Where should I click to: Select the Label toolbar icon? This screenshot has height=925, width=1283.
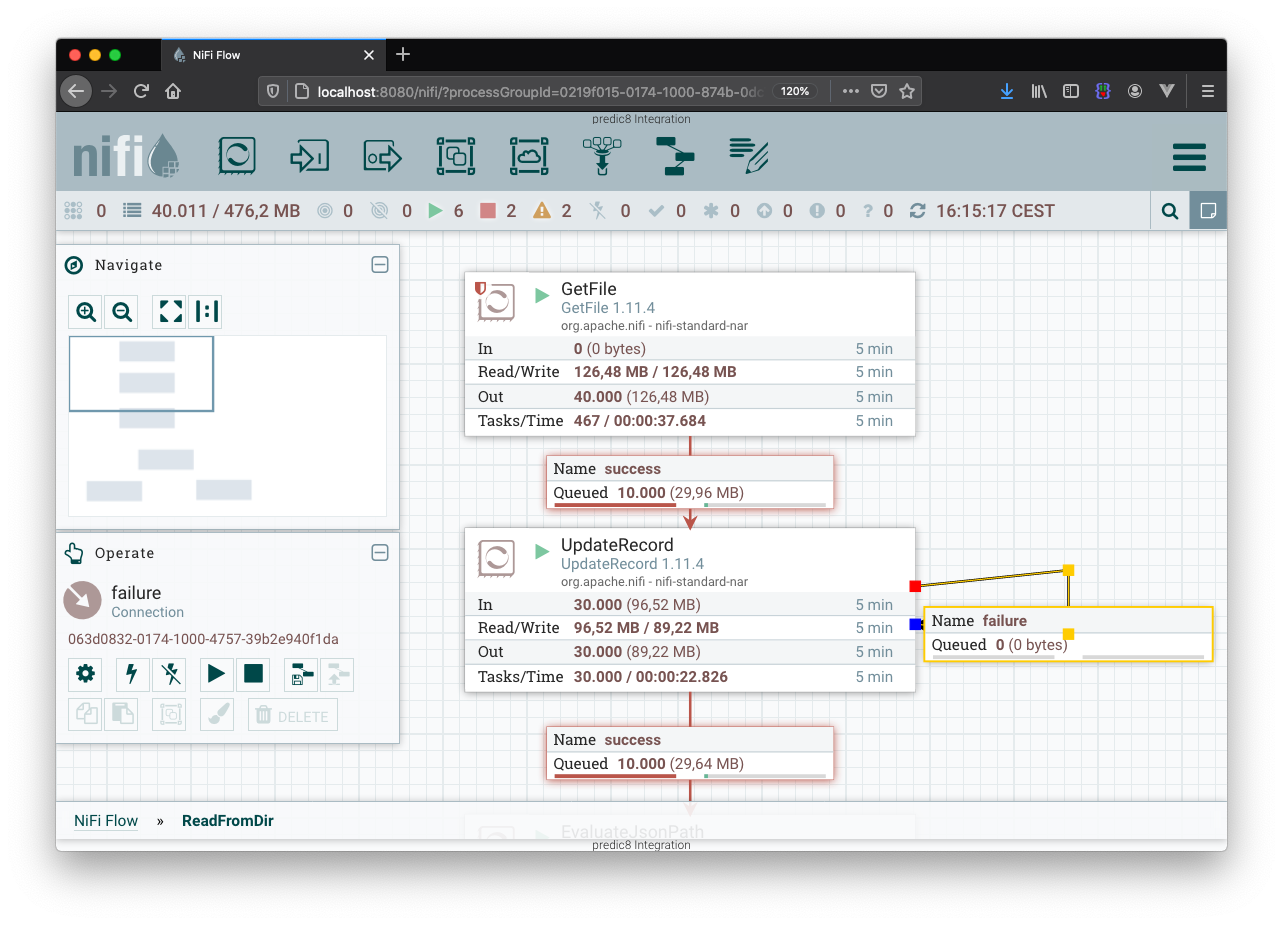coord(748,156)
